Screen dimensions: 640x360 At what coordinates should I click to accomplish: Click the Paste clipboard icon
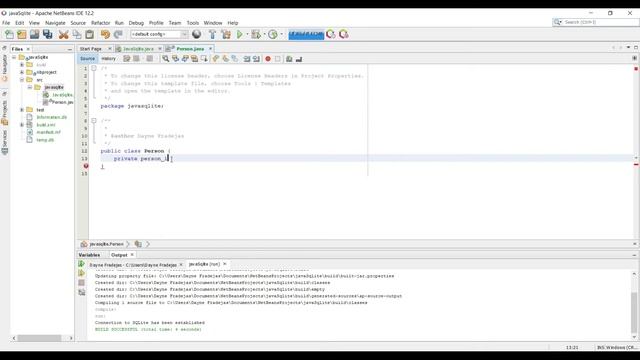(x=90, y=34)
